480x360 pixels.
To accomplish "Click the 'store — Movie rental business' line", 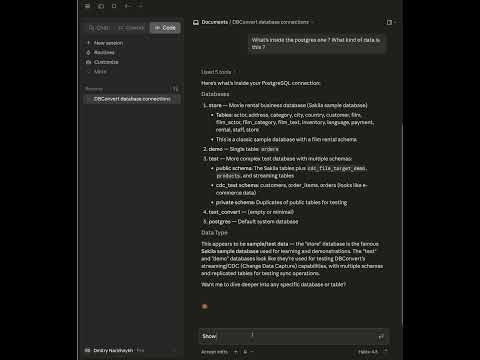I will click(288, 105).
